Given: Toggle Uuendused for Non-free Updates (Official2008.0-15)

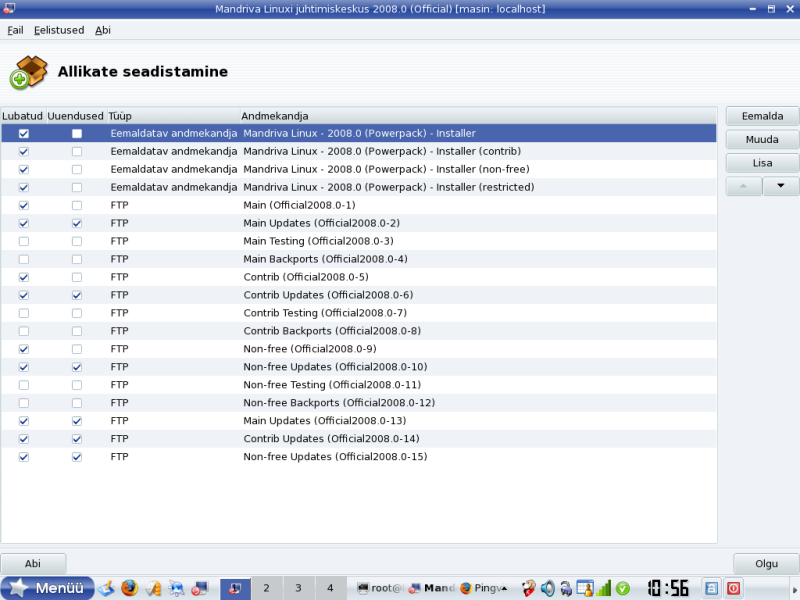Looking at the screenshot, I should pos(77,457).
